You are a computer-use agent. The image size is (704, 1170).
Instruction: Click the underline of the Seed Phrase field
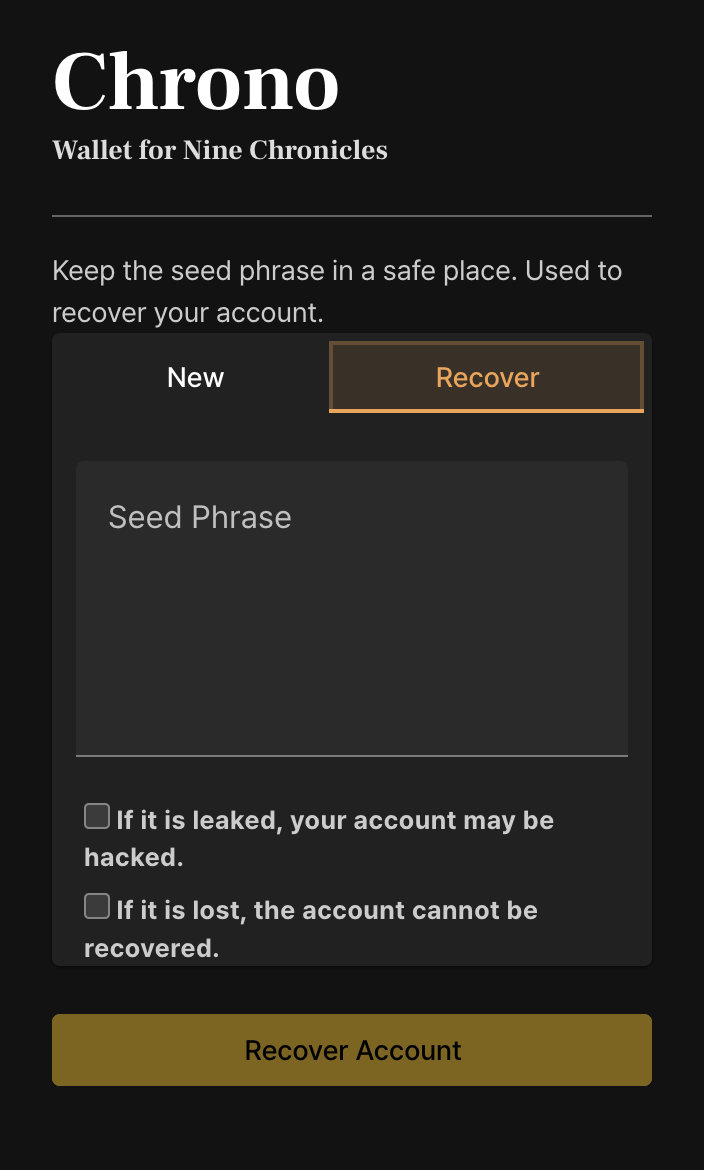coord(352,756)
